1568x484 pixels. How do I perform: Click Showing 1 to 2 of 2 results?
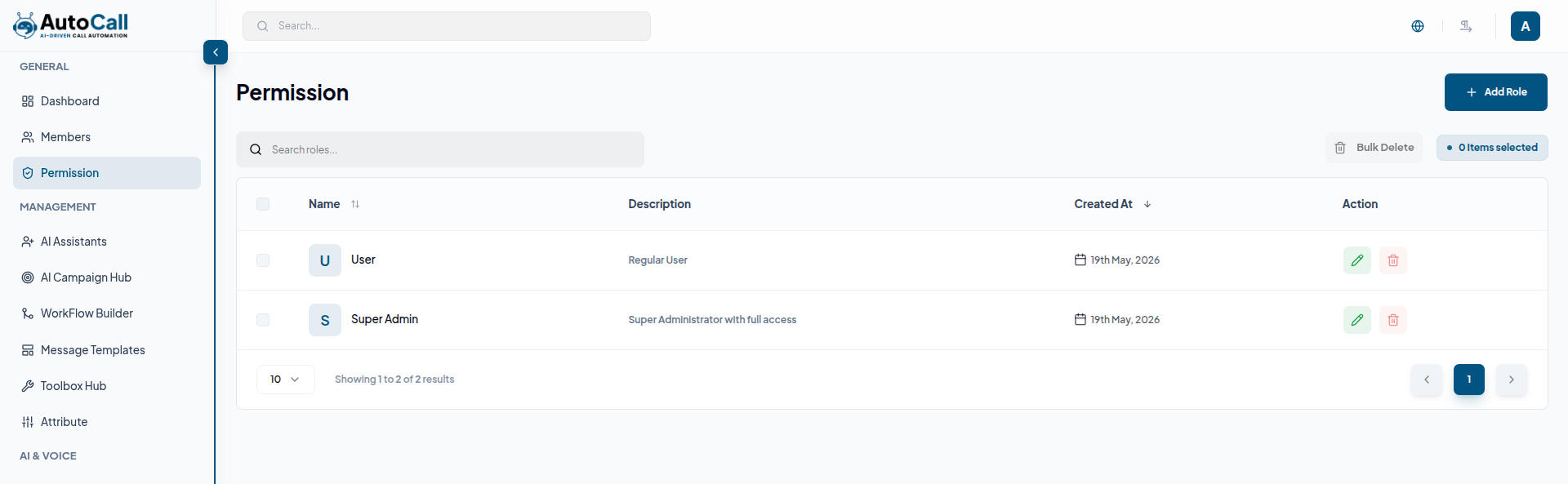[x=394, y=380]
